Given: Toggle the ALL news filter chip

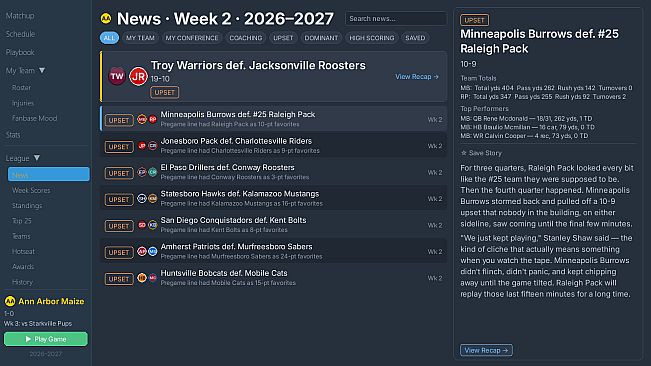Looking at the screenshot, I should 109,38.
